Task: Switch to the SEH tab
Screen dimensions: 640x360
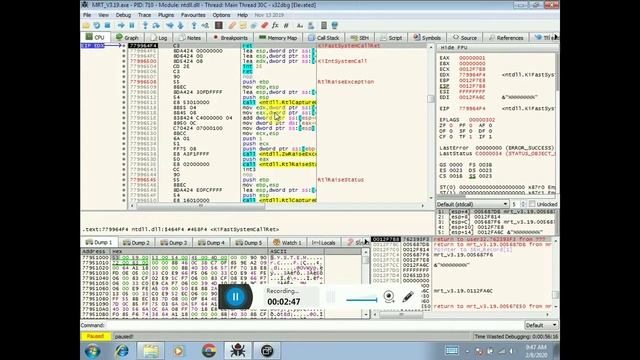Action: (360, 38)
